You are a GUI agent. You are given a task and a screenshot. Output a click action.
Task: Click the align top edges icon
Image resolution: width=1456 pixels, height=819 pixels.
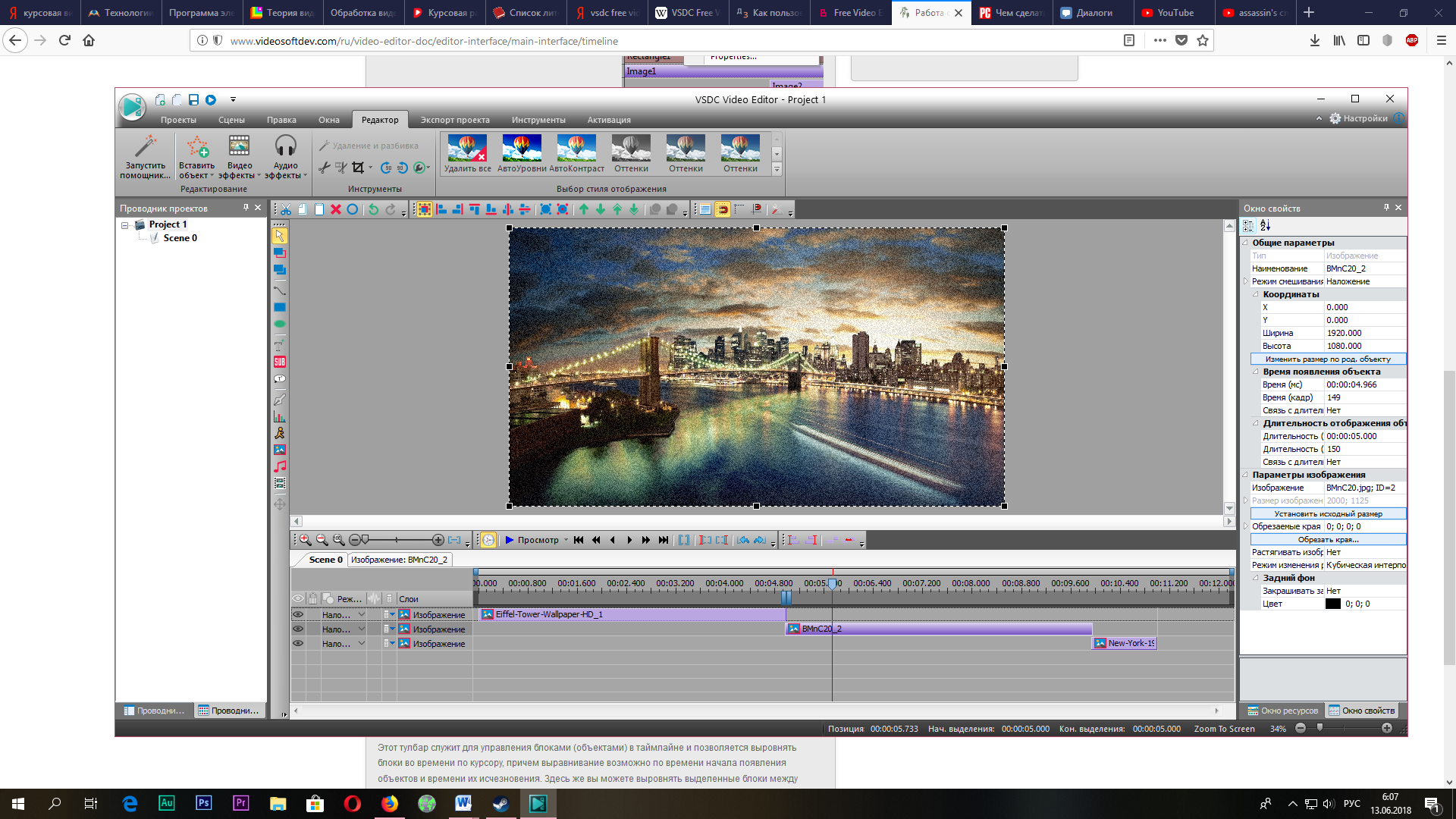pyautogui.click(x=475, y=209)
